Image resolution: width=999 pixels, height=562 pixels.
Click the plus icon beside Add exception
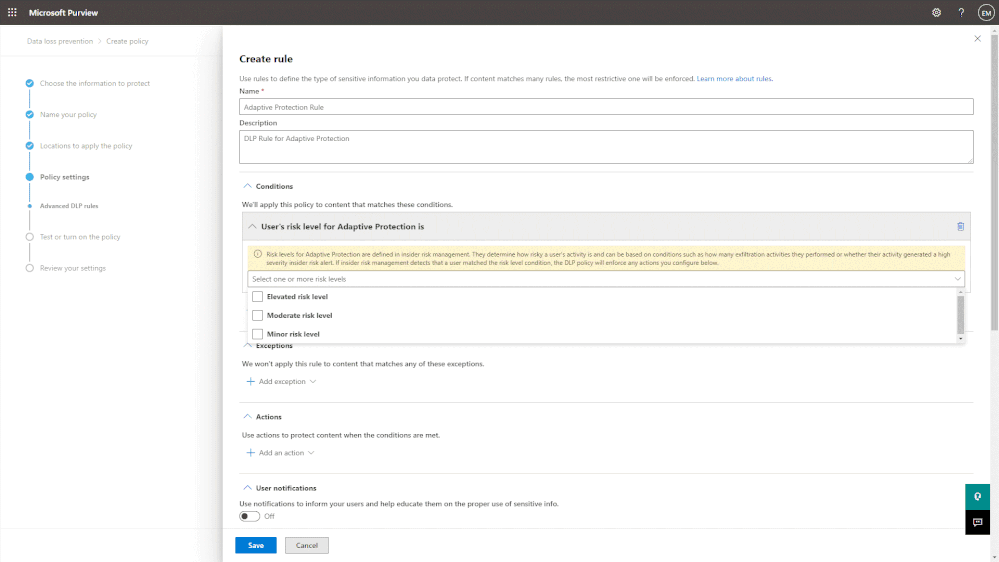tap(250, 382)
